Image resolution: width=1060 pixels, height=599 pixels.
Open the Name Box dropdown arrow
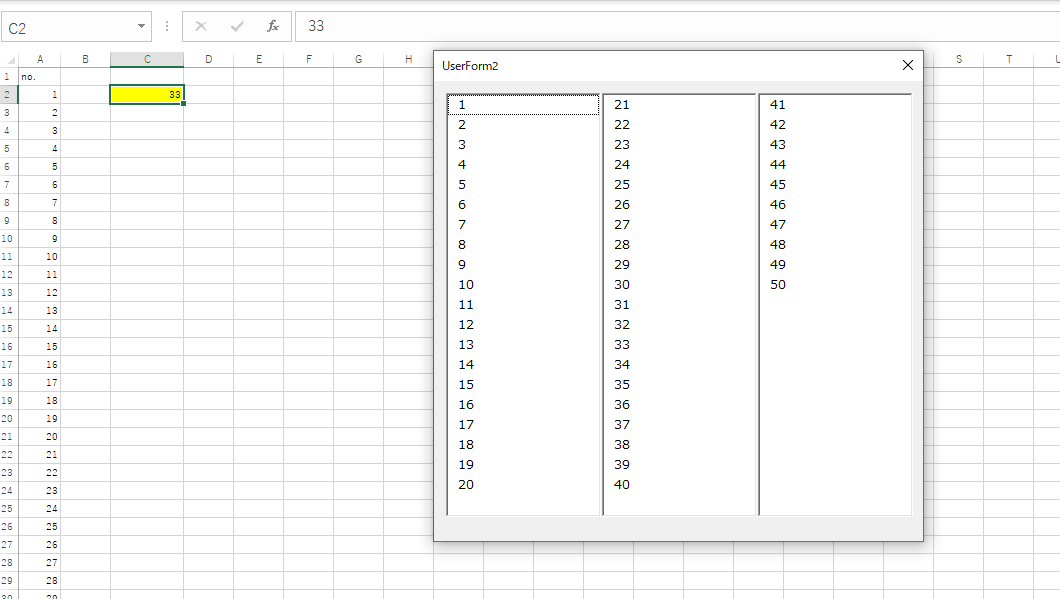coord(141,26)
